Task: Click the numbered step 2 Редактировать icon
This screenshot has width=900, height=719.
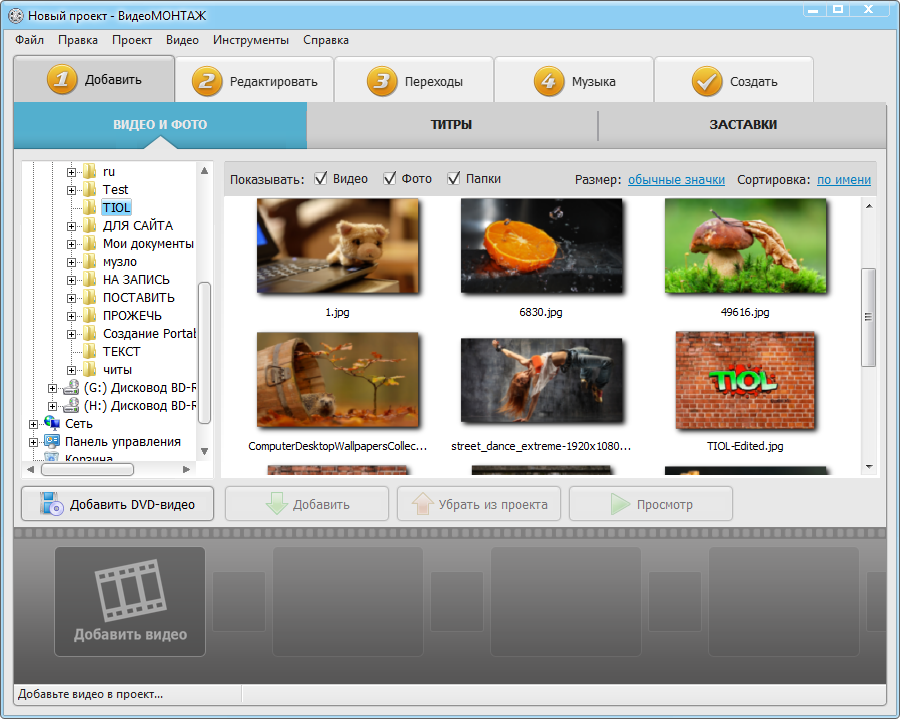Action: pyautogui.click(x=208, y=81)
